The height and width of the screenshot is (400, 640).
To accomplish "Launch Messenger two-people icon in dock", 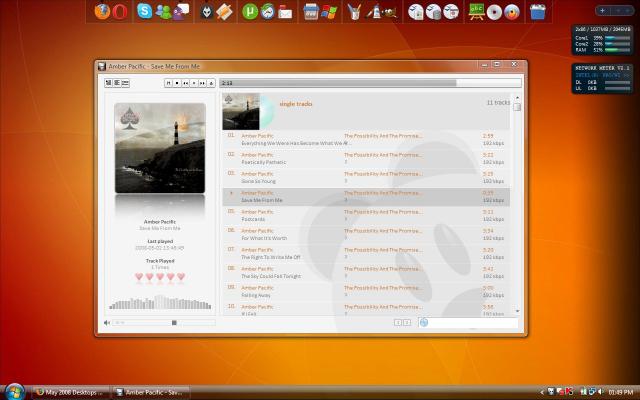I will [x=163, y=12].
